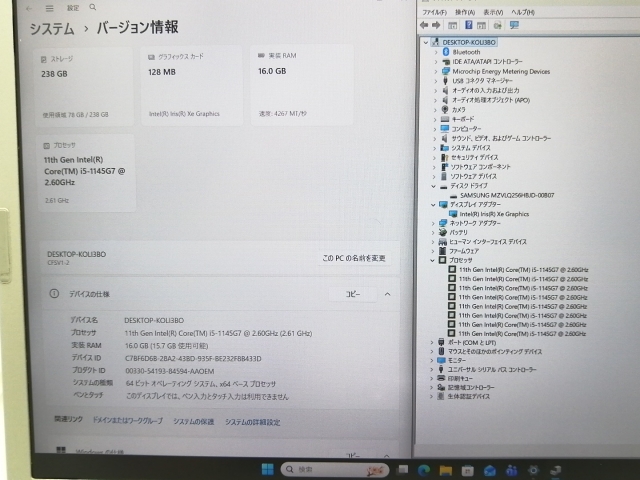
Task: Select ポート (COM と LPT) entry
Action: (x=472, y=342)
